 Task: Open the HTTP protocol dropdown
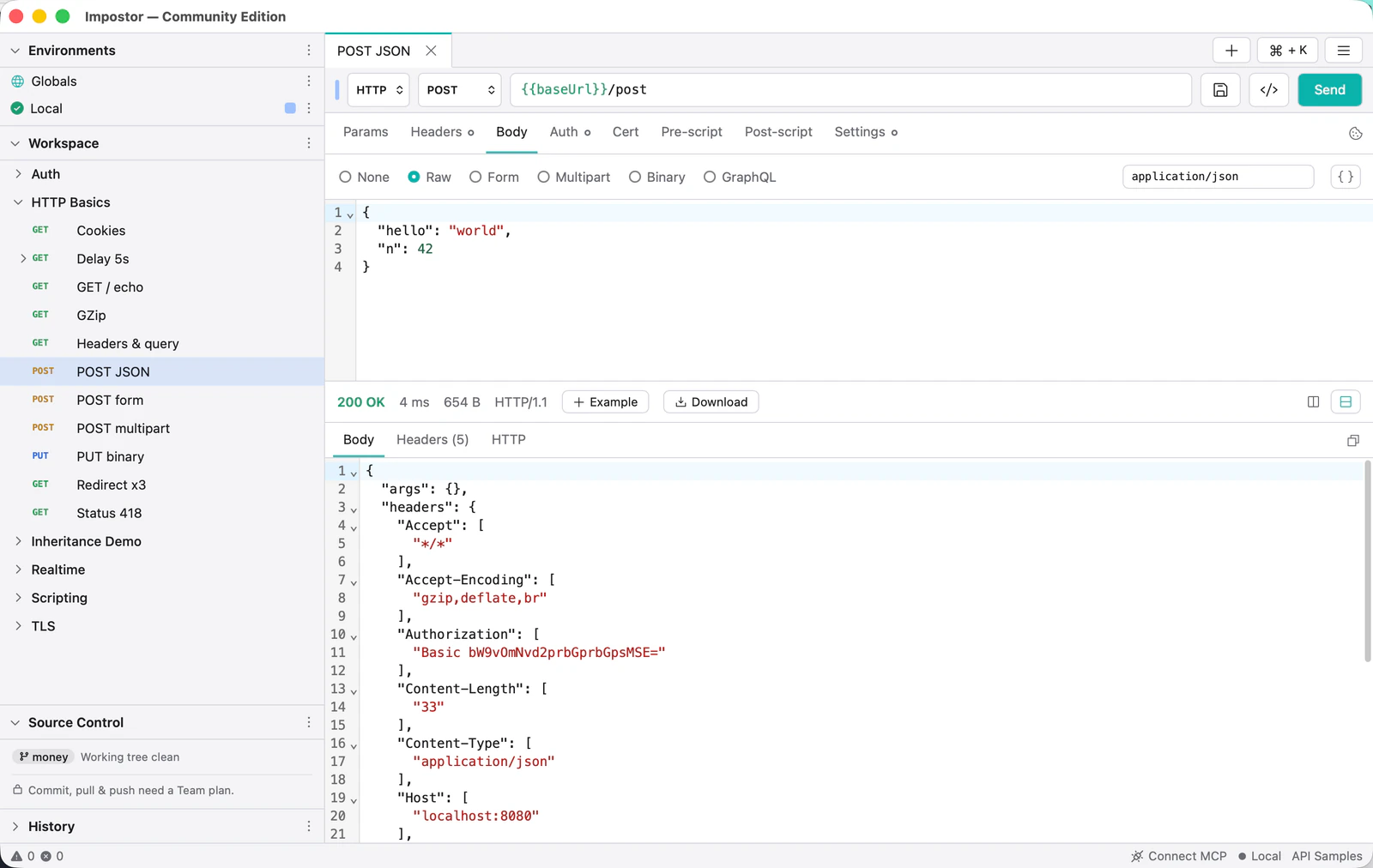coord(378,90)
